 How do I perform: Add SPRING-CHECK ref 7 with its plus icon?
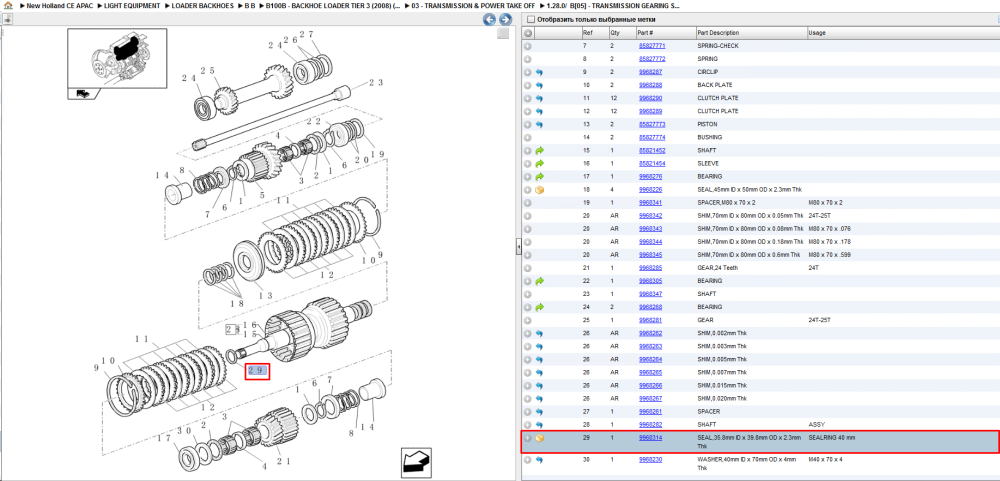pos(528,46)
